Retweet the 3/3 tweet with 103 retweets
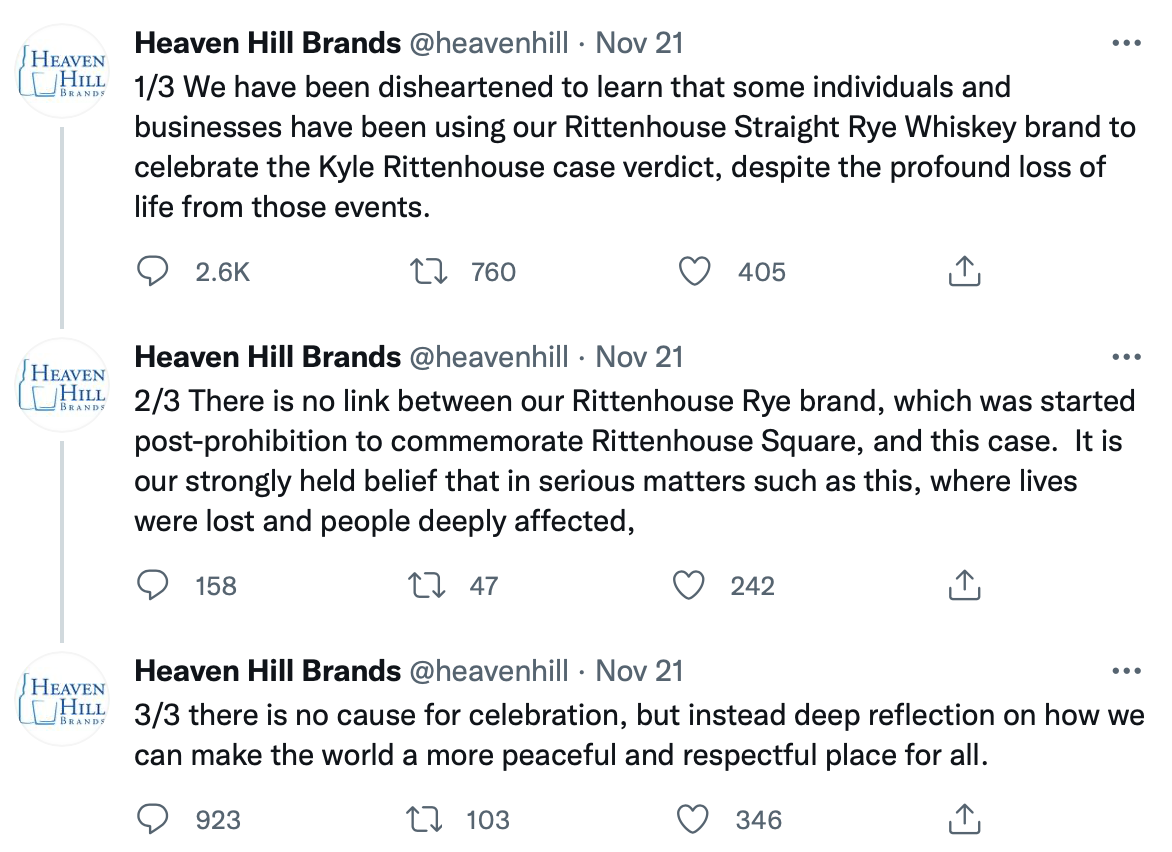The image size is (1172, 852). (x=428, y=820)
